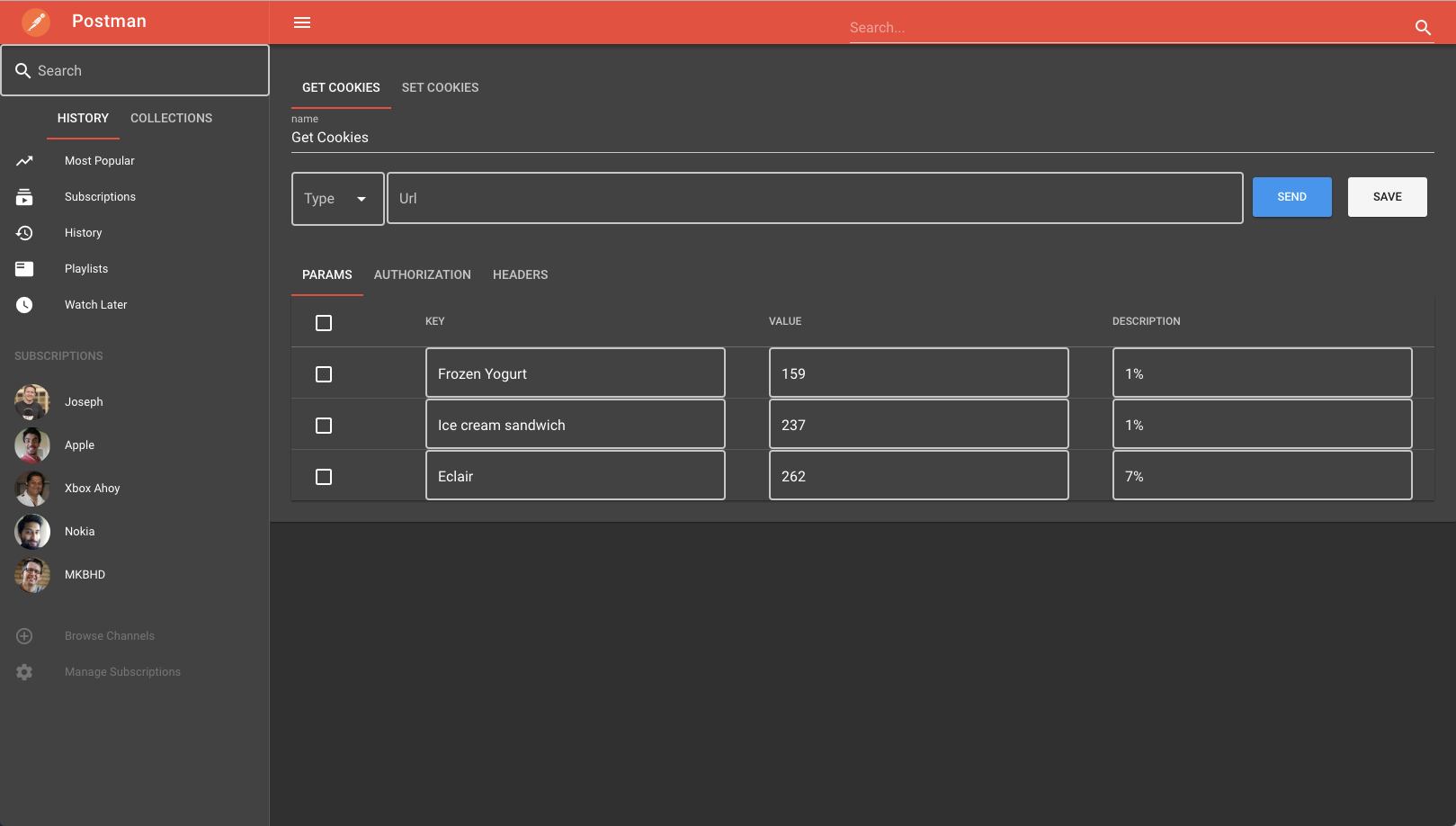Click the DESCRIPTION column header
Screen dimensions: 1456x826
click(x=1146, y=321)
